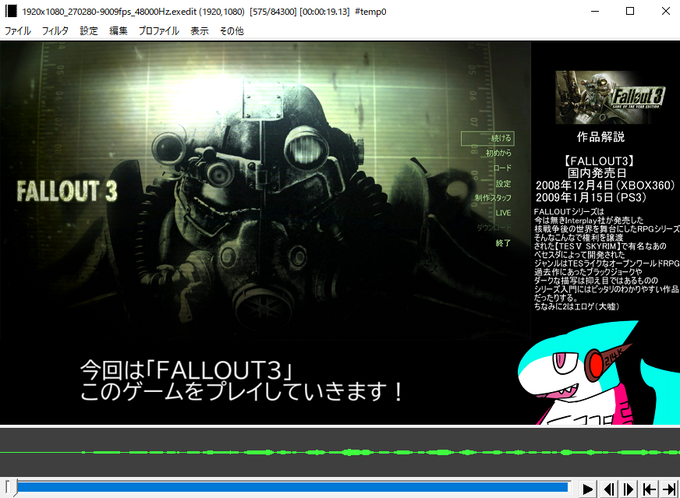
Task: Click the 今回は「FALLOUT3」 subtitle line
Action: pyautogui.click(x=186, y=370)
